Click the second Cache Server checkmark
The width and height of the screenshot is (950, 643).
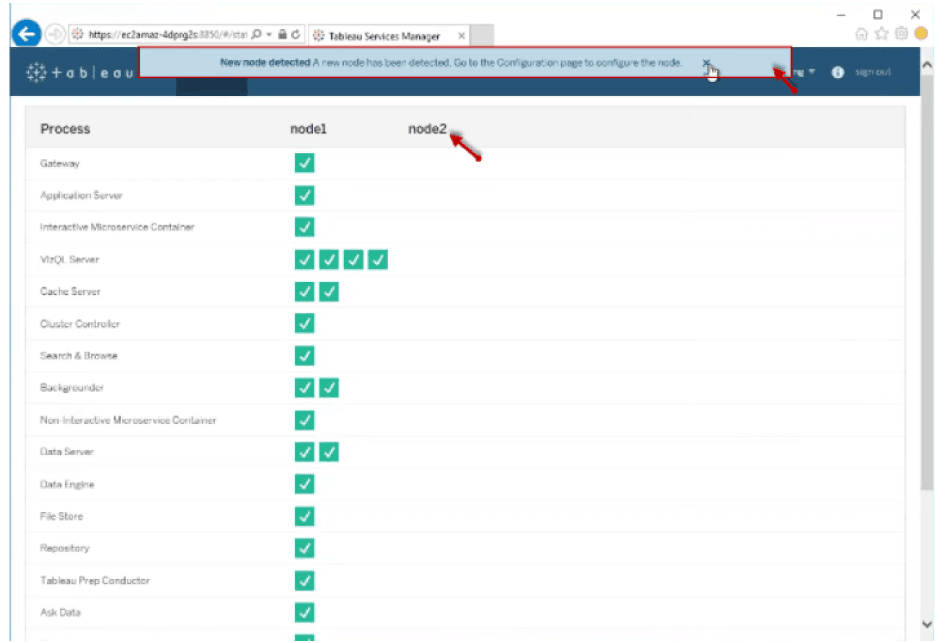(329, 292)
